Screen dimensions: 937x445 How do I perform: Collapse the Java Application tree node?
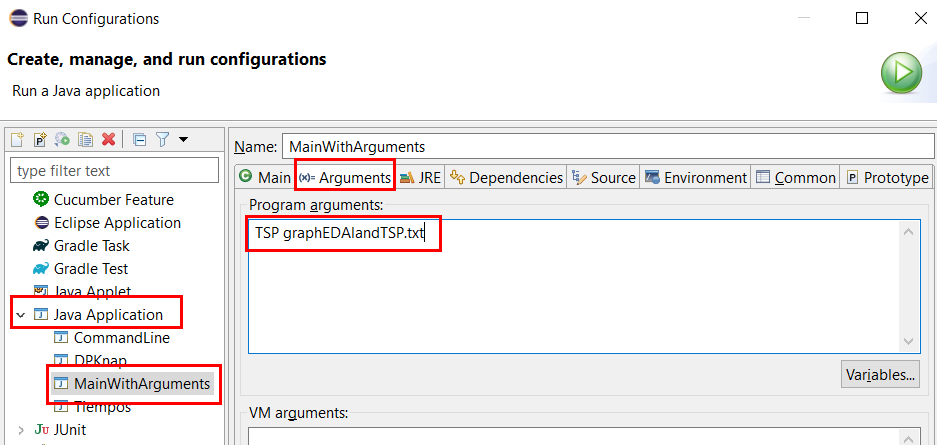click(20, 315)
